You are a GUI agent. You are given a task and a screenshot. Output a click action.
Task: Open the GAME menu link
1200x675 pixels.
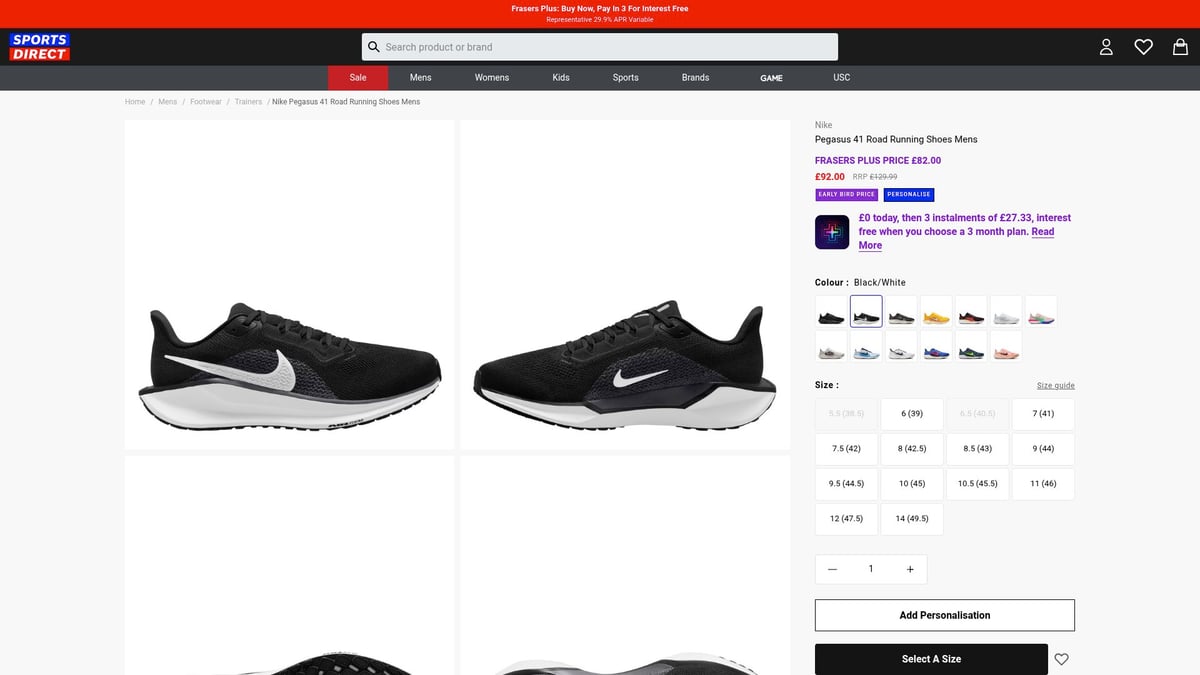click(771, 78)
